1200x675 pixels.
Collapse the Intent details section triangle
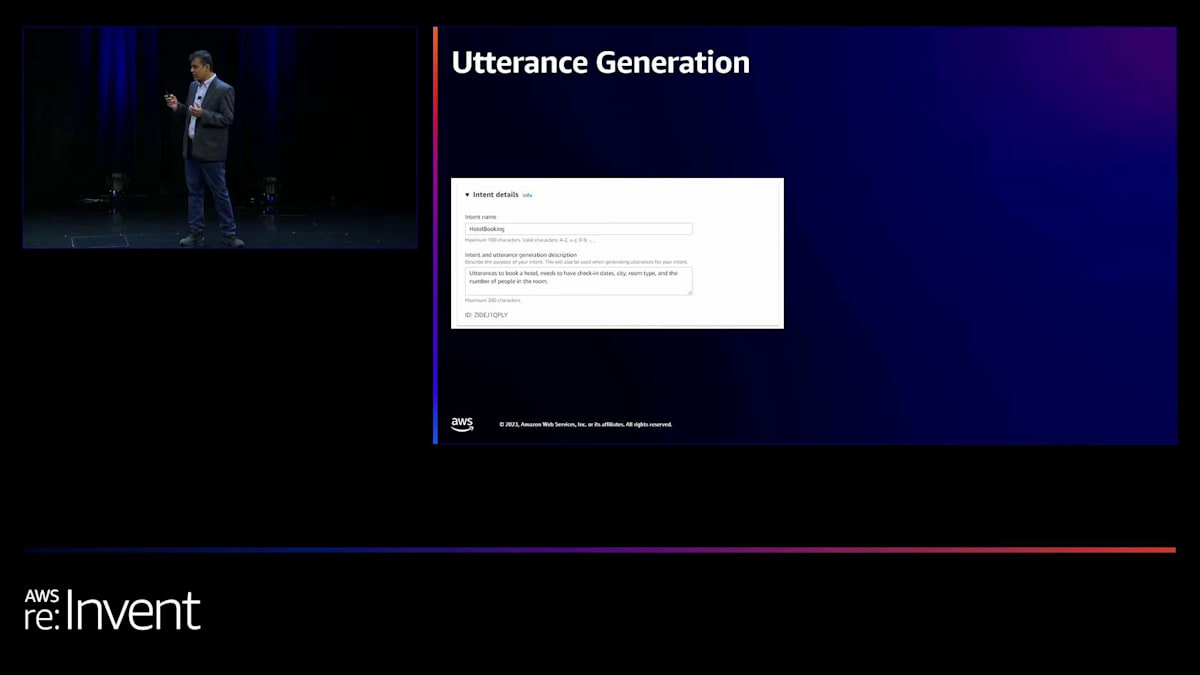click(x=467, y=195)
